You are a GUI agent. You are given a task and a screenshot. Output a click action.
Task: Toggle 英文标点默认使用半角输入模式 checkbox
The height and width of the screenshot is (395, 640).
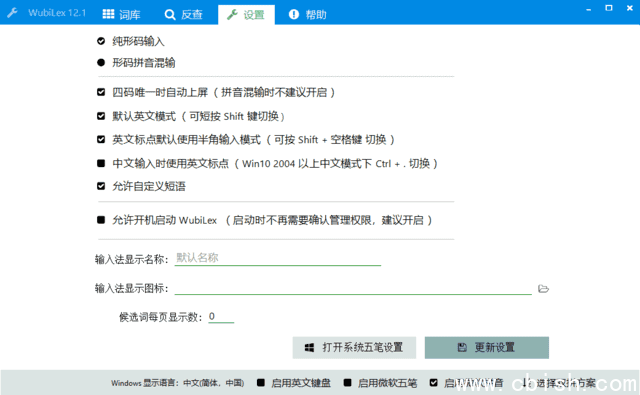tap(101, 140)
